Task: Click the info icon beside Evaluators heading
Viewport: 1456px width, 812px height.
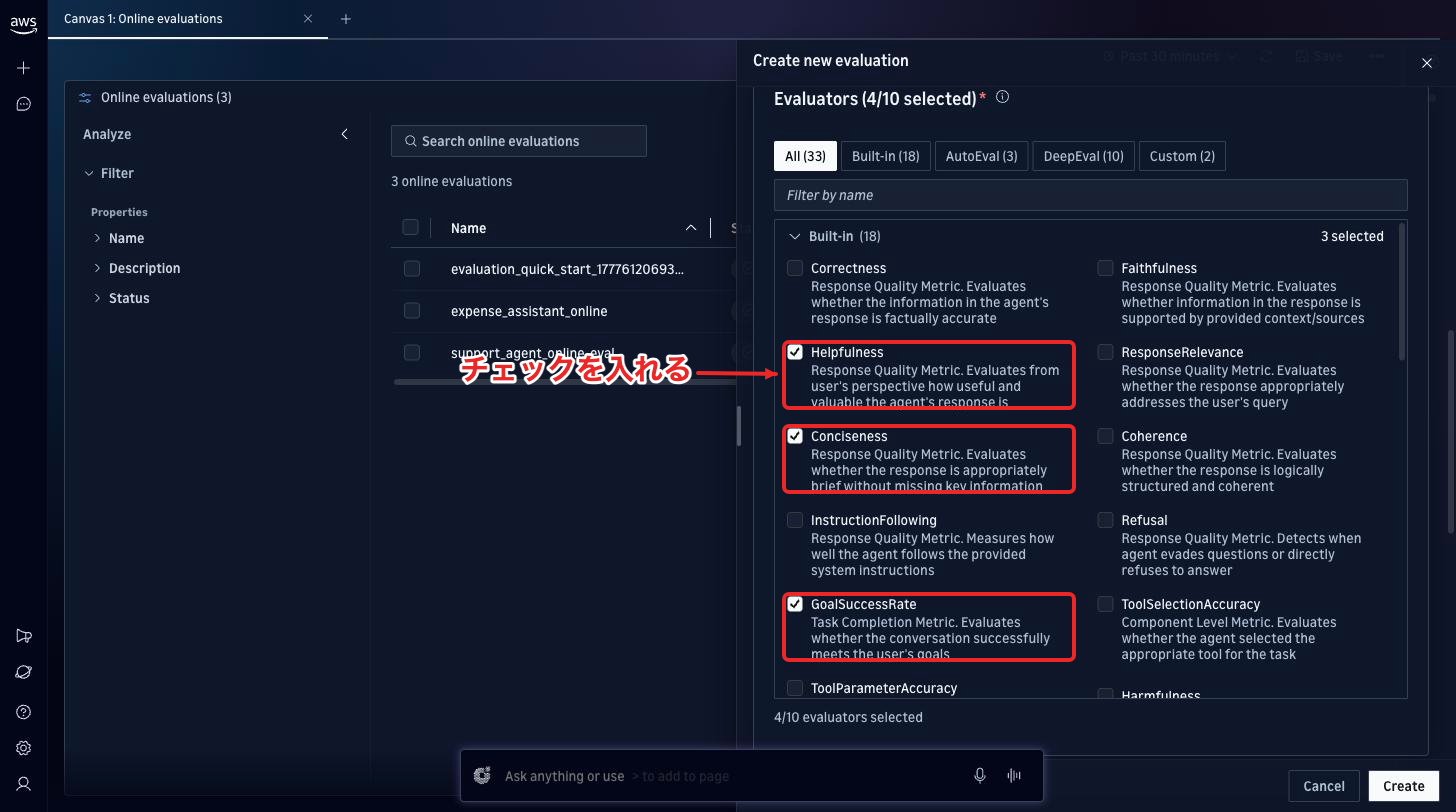Action: tap(1002, 98)
